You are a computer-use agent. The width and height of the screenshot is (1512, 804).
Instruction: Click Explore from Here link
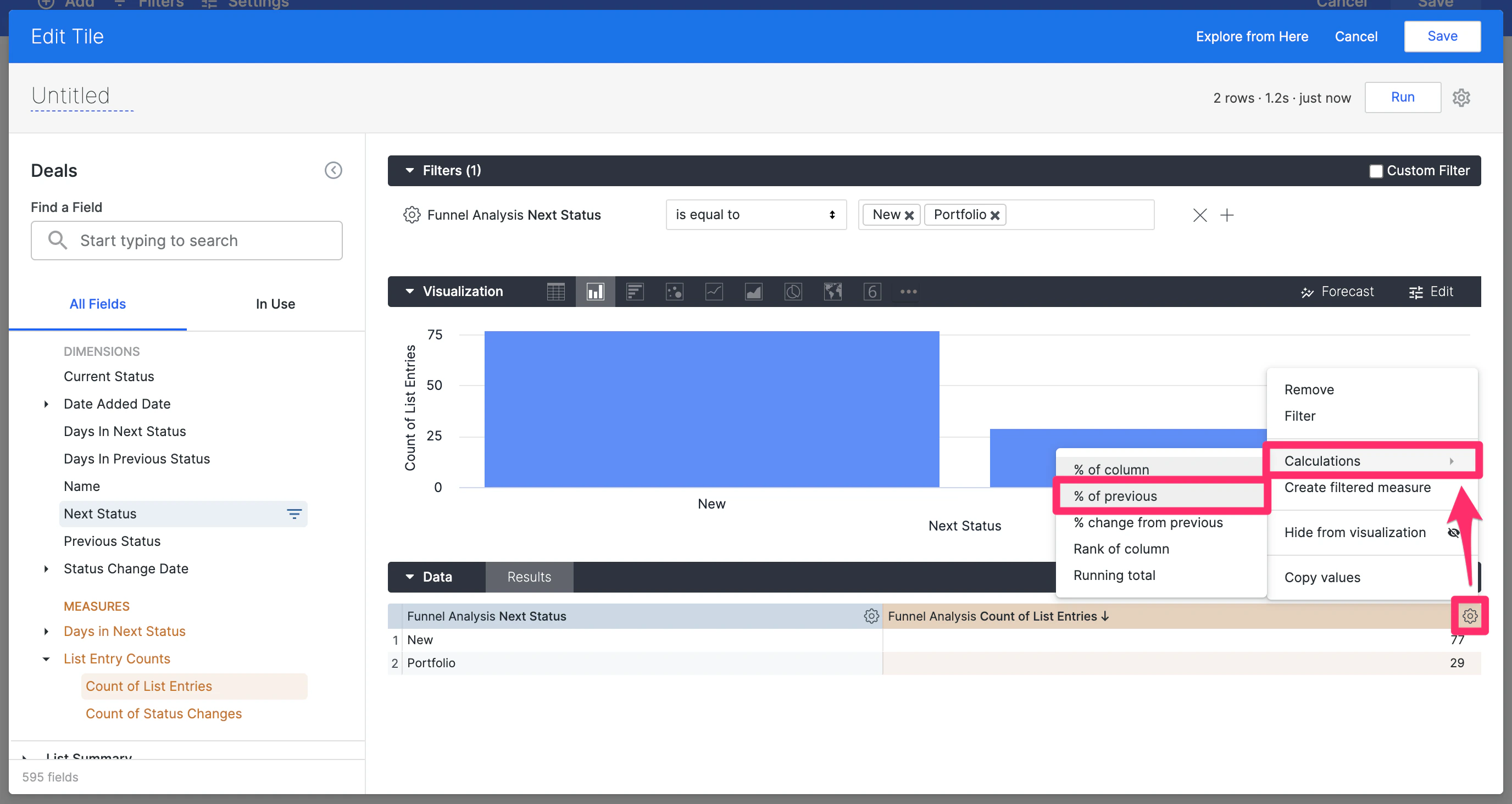click(1252, 36)
